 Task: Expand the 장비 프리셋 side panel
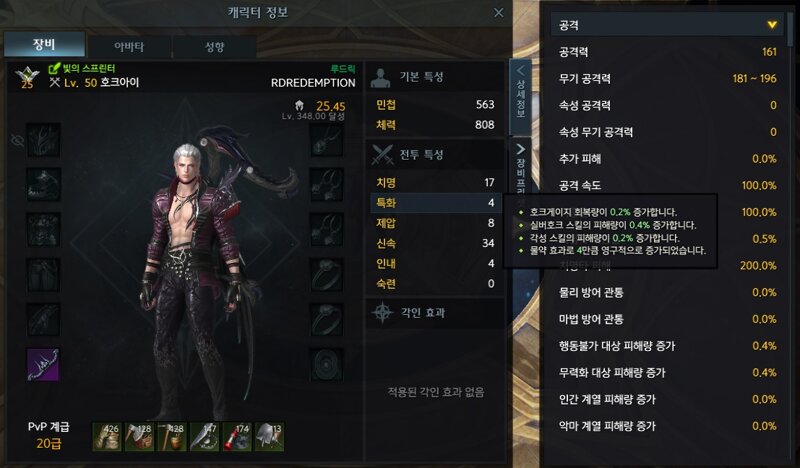click(520, 167)
